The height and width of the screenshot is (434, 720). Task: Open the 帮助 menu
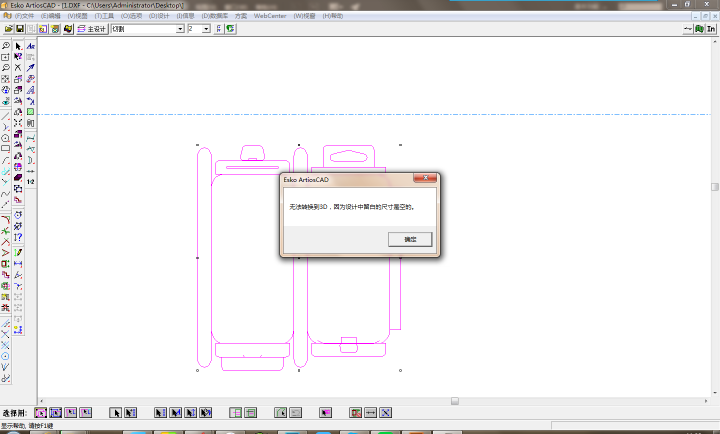click(333, 16)
